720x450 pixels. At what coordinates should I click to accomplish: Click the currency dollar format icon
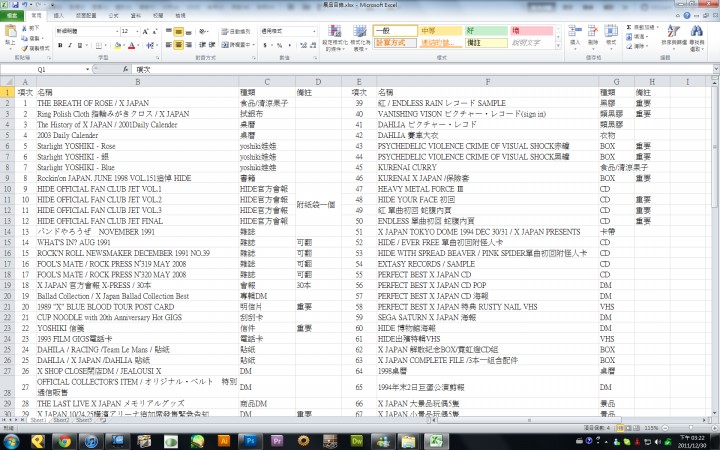pyautogui.click(x=265, y=45)
